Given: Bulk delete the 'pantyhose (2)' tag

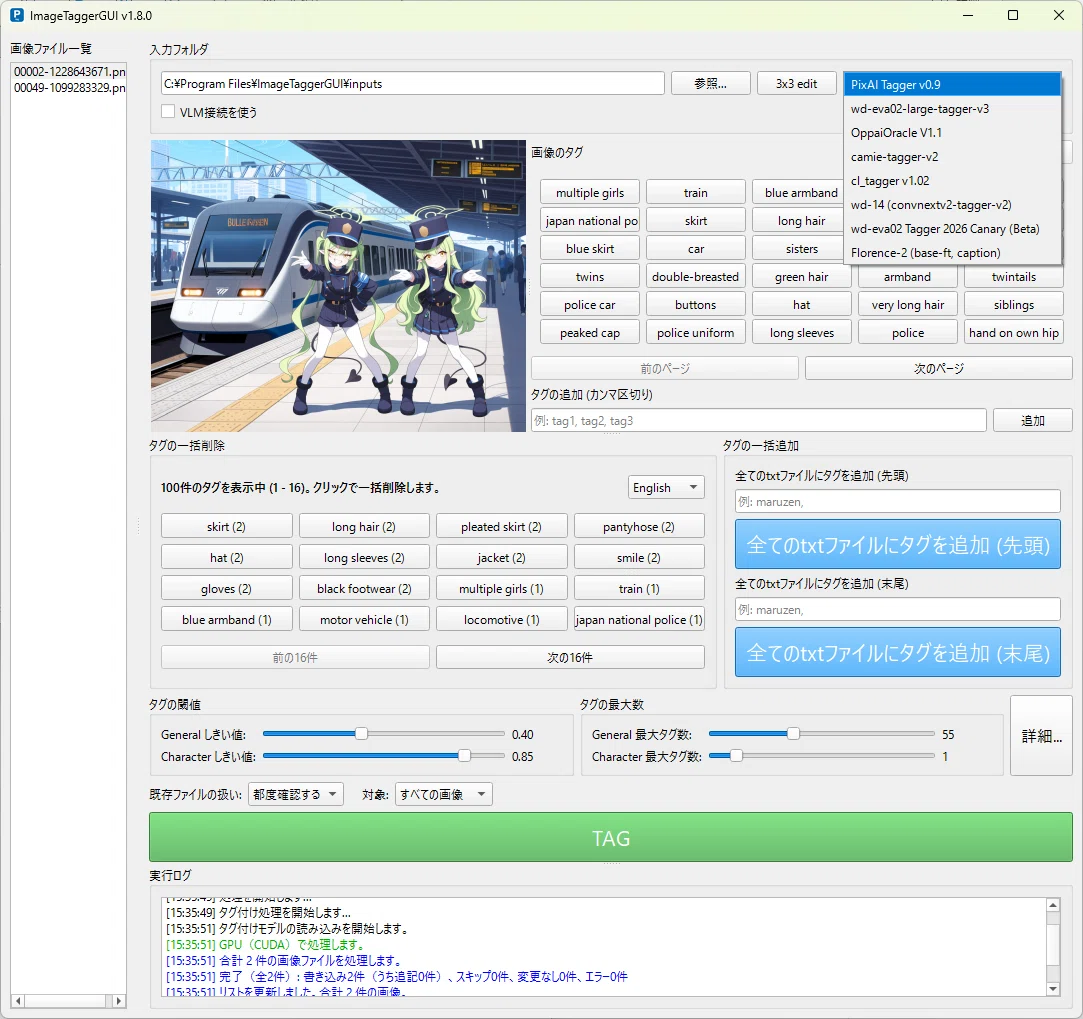Looking at the screenshot, I should tap(639, 526).
